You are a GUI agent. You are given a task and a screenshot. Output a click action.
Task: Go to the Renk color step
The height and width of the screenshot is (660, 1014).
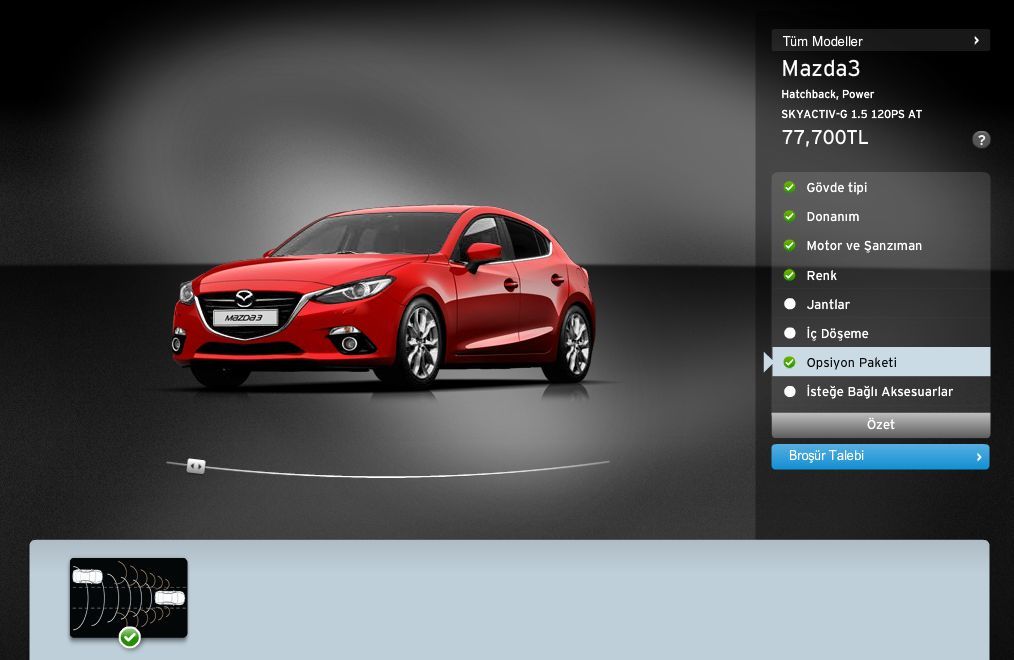click(822, 275)
